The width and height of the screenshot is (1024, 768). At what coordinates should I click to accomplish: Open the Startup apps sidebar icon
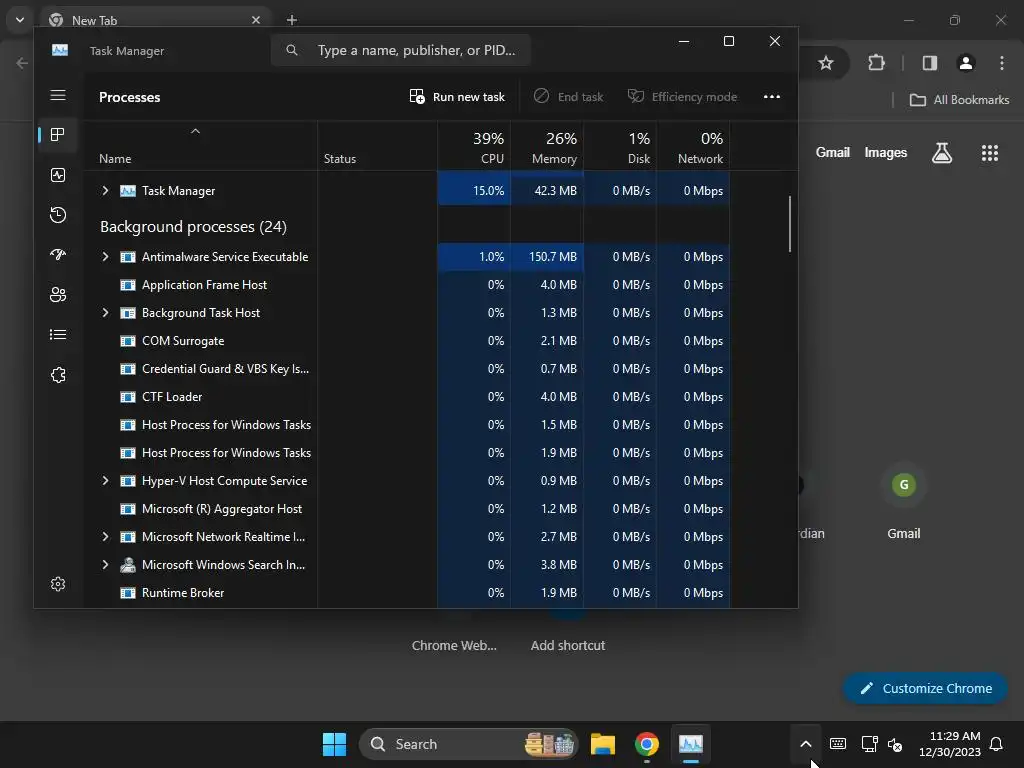click(x=58, y=255)
